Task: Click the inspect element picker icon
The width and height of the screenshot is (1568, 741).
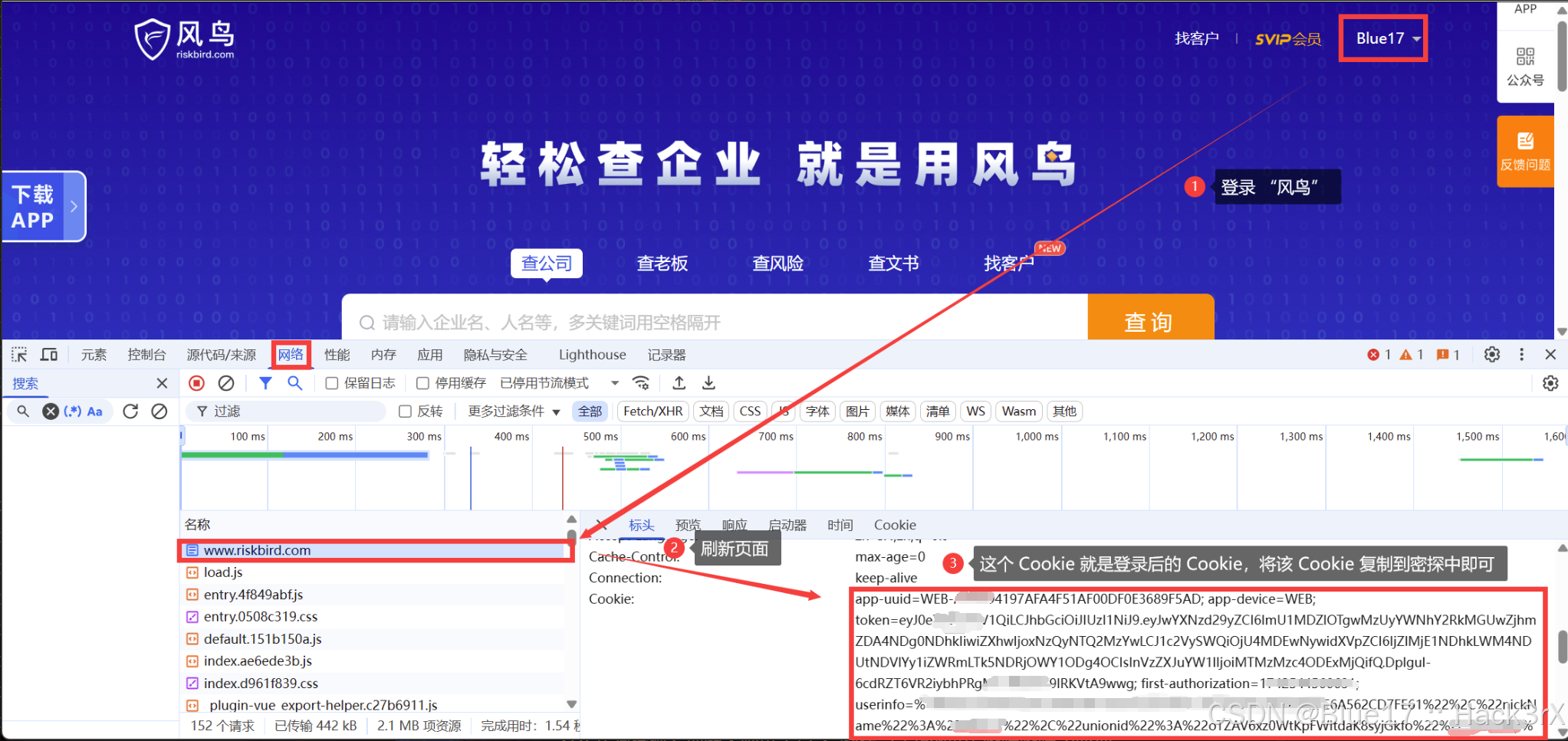Action: [x=19, y=355]
